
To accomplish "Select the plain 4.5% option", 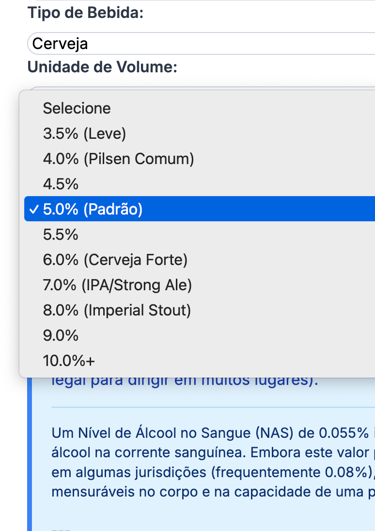I will click(200, 184).
